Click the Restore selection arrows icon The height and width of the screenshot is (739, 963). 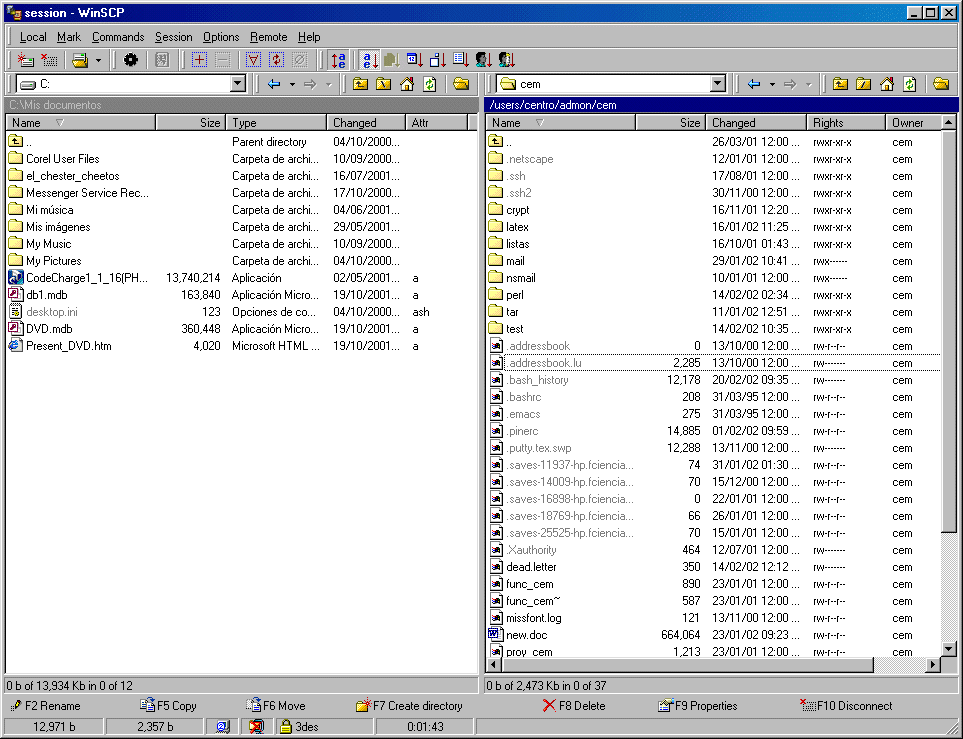[x=276, y=60]
